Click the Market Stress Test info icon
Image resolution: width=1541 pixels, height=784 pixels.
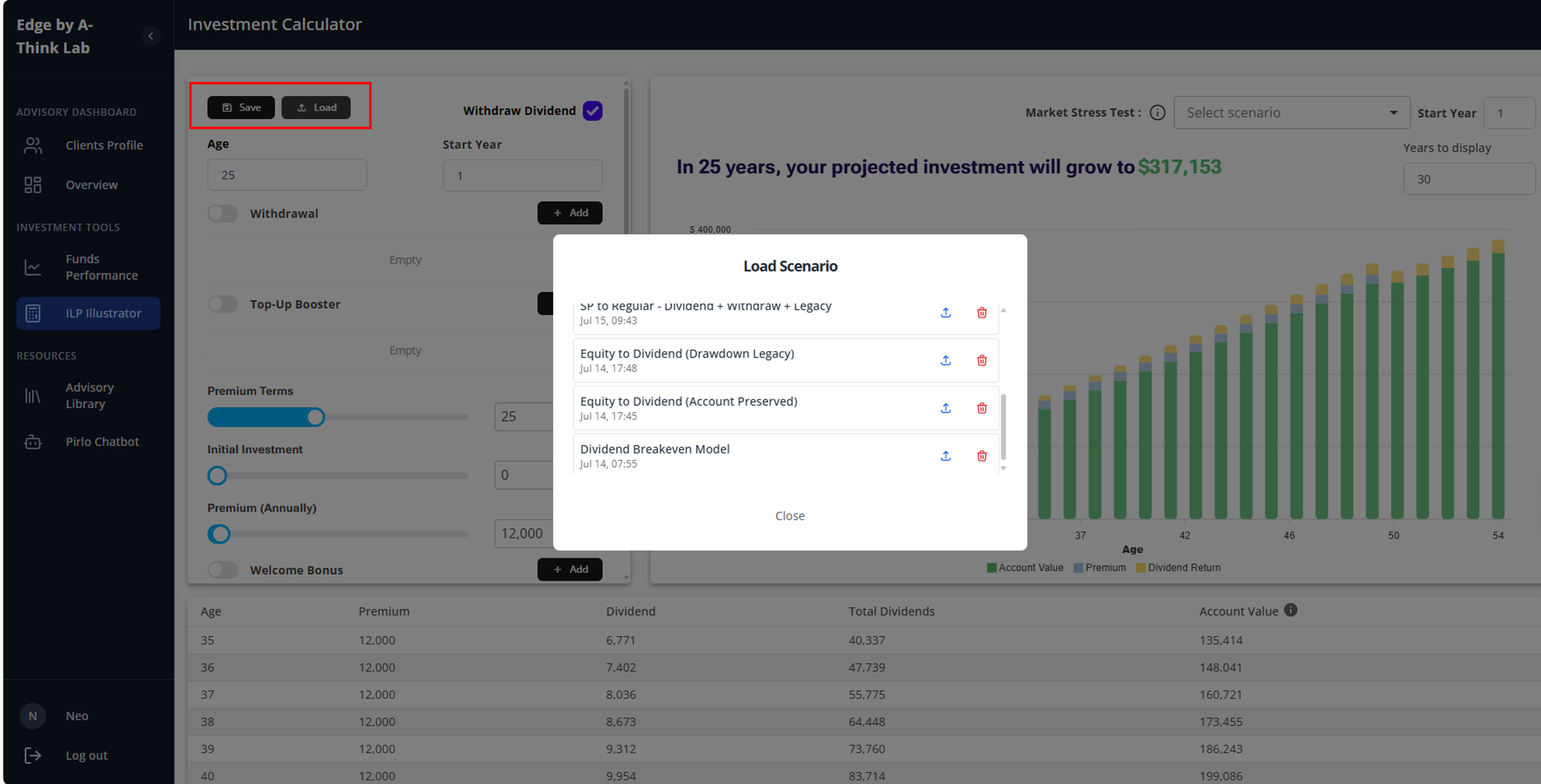[x=1158, y=113]
